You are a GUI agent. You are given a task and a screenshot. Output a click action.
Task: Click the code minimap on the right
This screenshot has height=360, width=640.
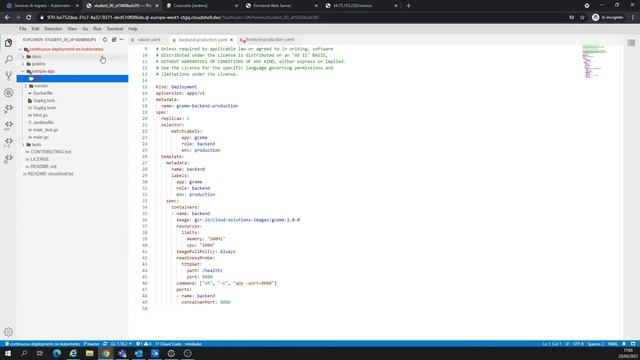pos(595,61)
